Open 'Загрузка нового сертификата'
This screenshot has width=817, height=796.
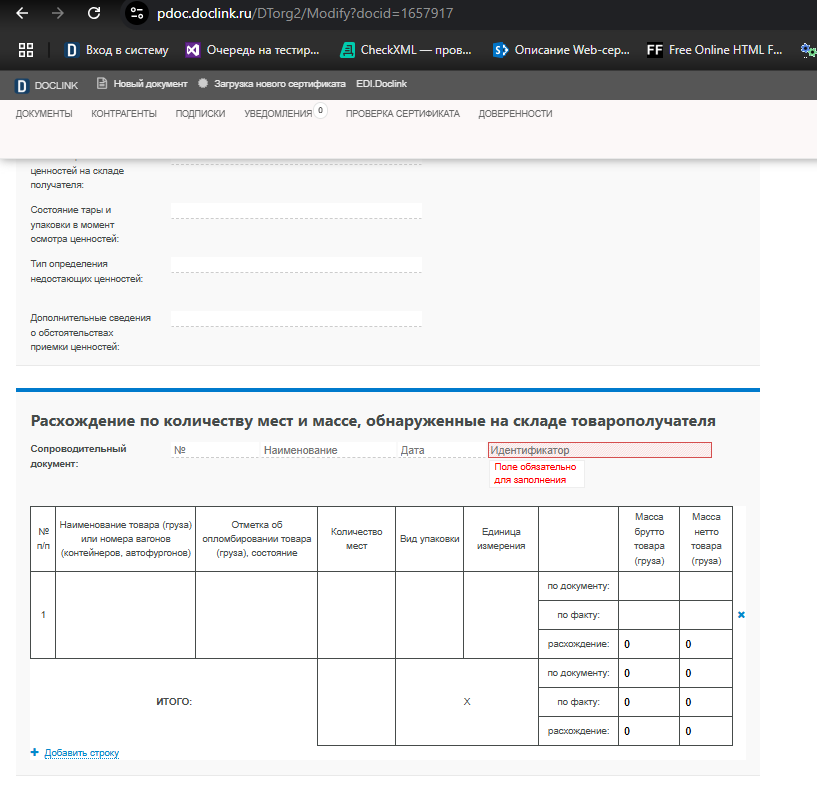271,84
